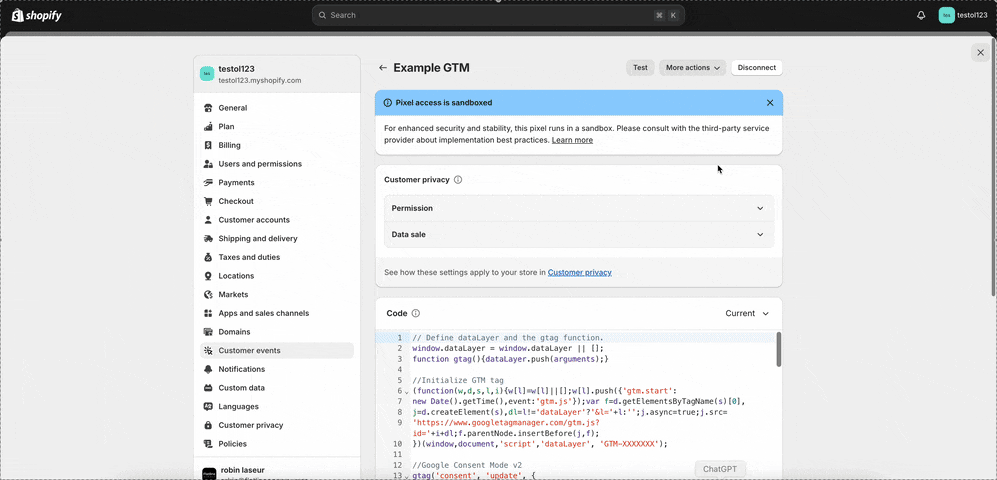Click the Customer accounts person icon
Viewport: 997px width, 480px height.
click(208, 220)
